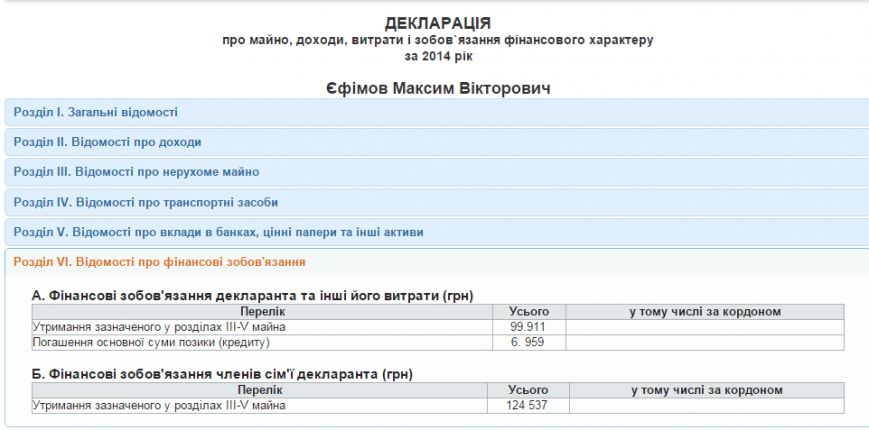Collapse Розділ VI. фінансові зобов'язання section
This screenshot has height=430, width=869.
click(x=437, y=262)
